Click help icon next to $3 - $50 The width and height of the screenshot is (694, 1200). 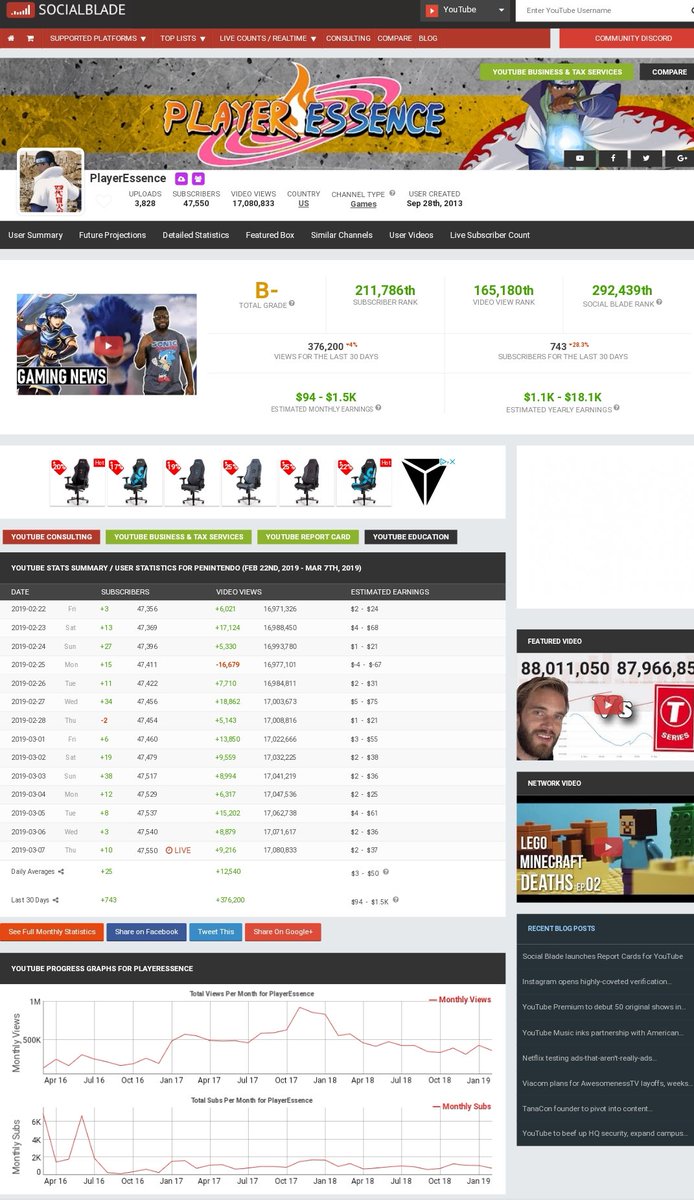point(386,871)
